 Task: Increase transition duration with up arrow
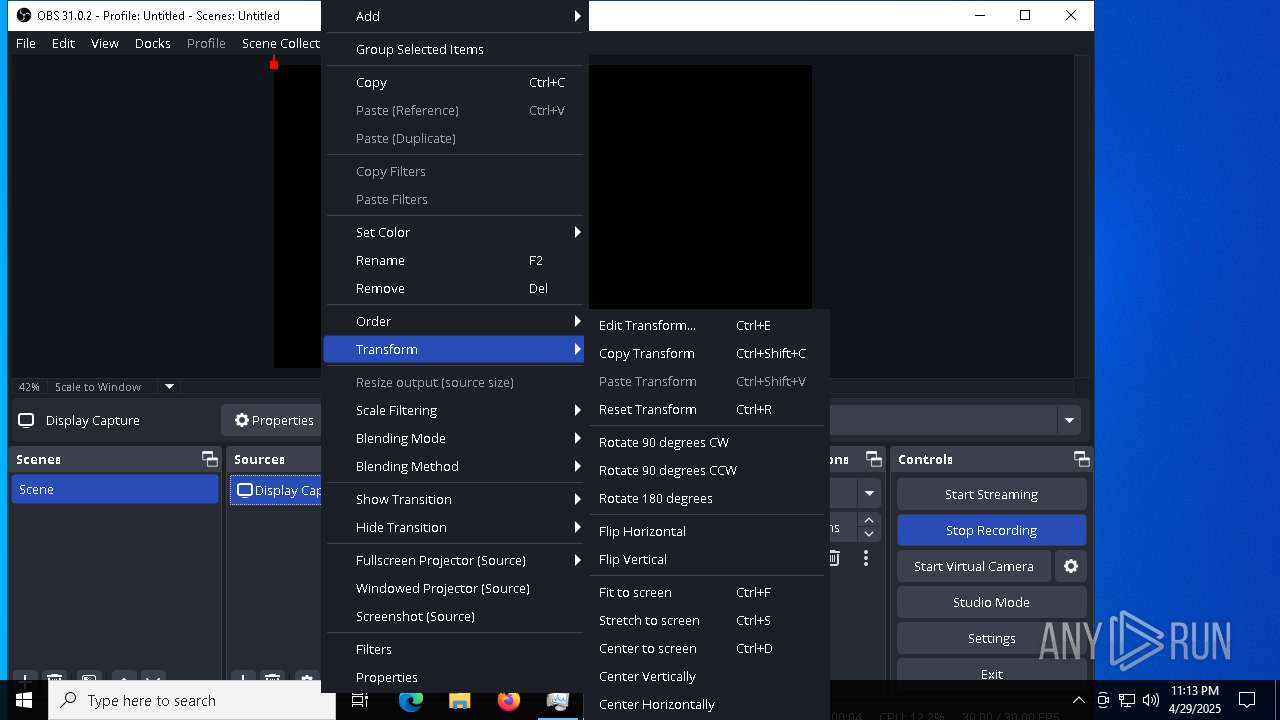click(869, 520)
